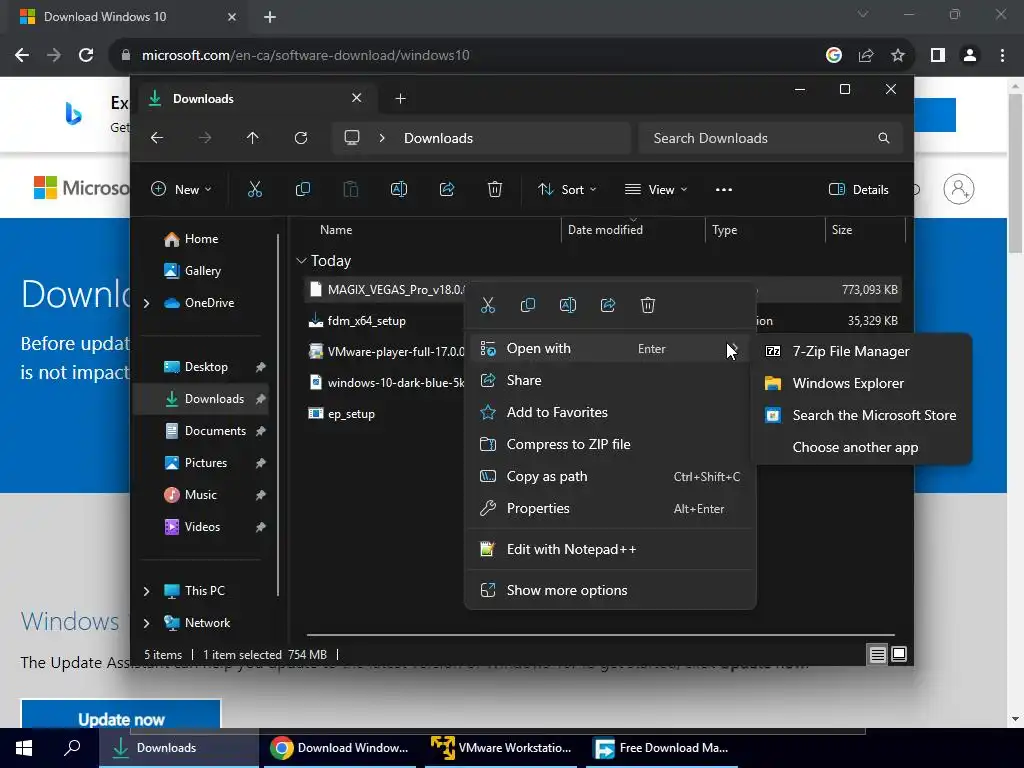The image size is (1024, 768).
Task: Expand This PC tree node
Action: tap(146, 591)
